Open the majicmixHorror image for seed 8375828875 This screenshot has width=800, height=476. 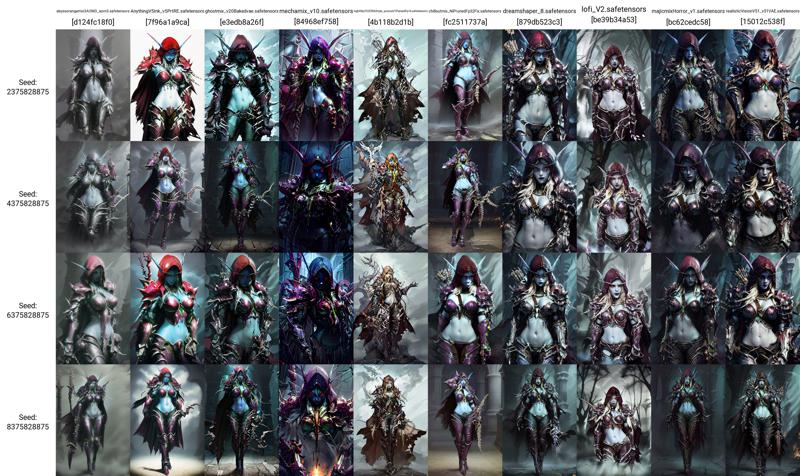(688, 420)
